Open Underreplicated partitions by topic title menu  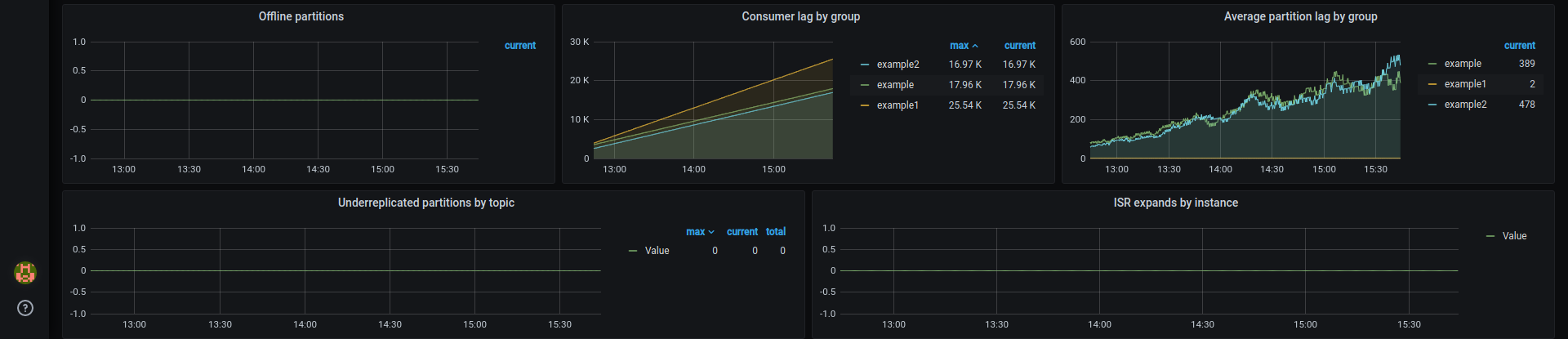(425, 203)
